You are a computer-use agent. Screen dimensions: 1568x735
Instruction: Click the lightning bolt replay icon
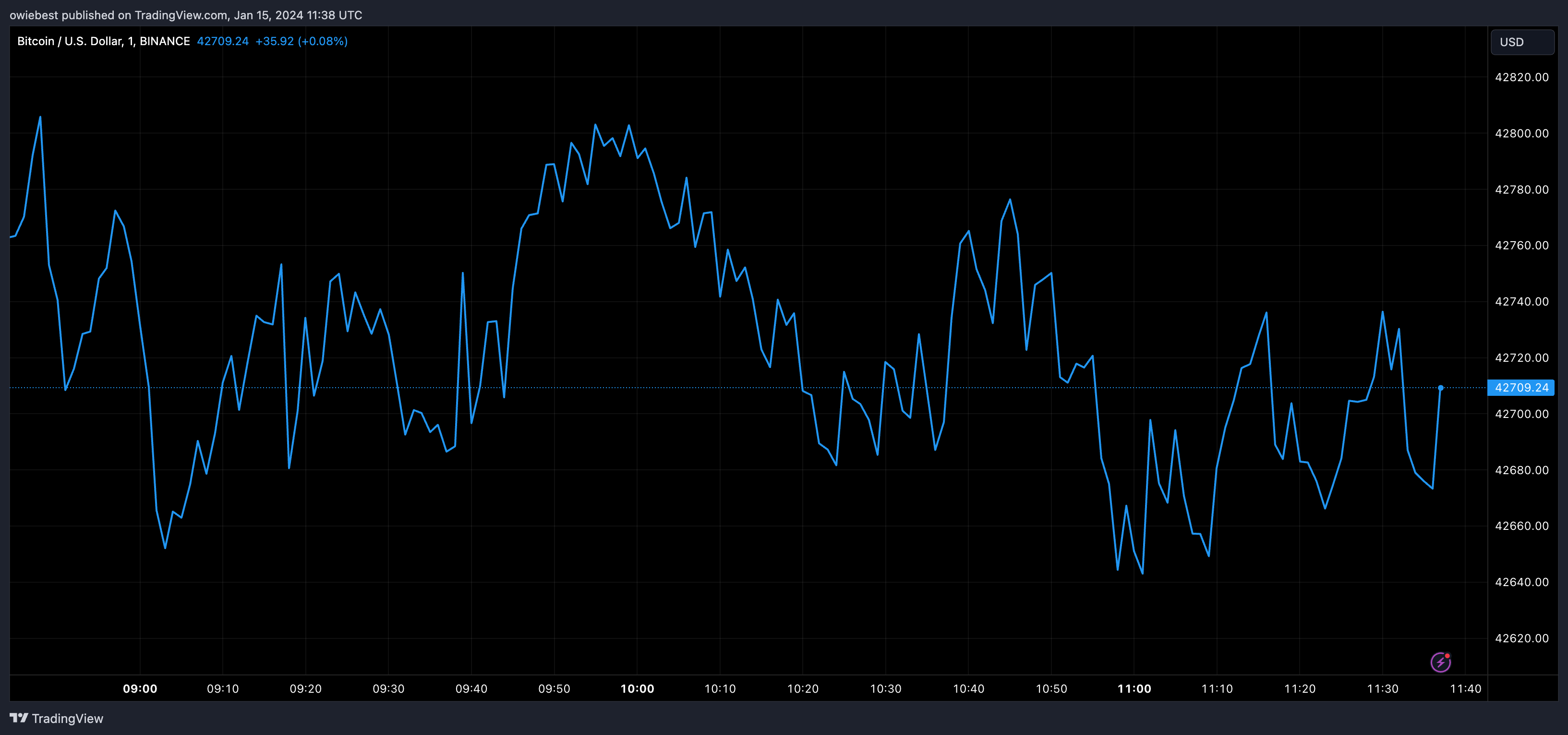pos(1440,662)
